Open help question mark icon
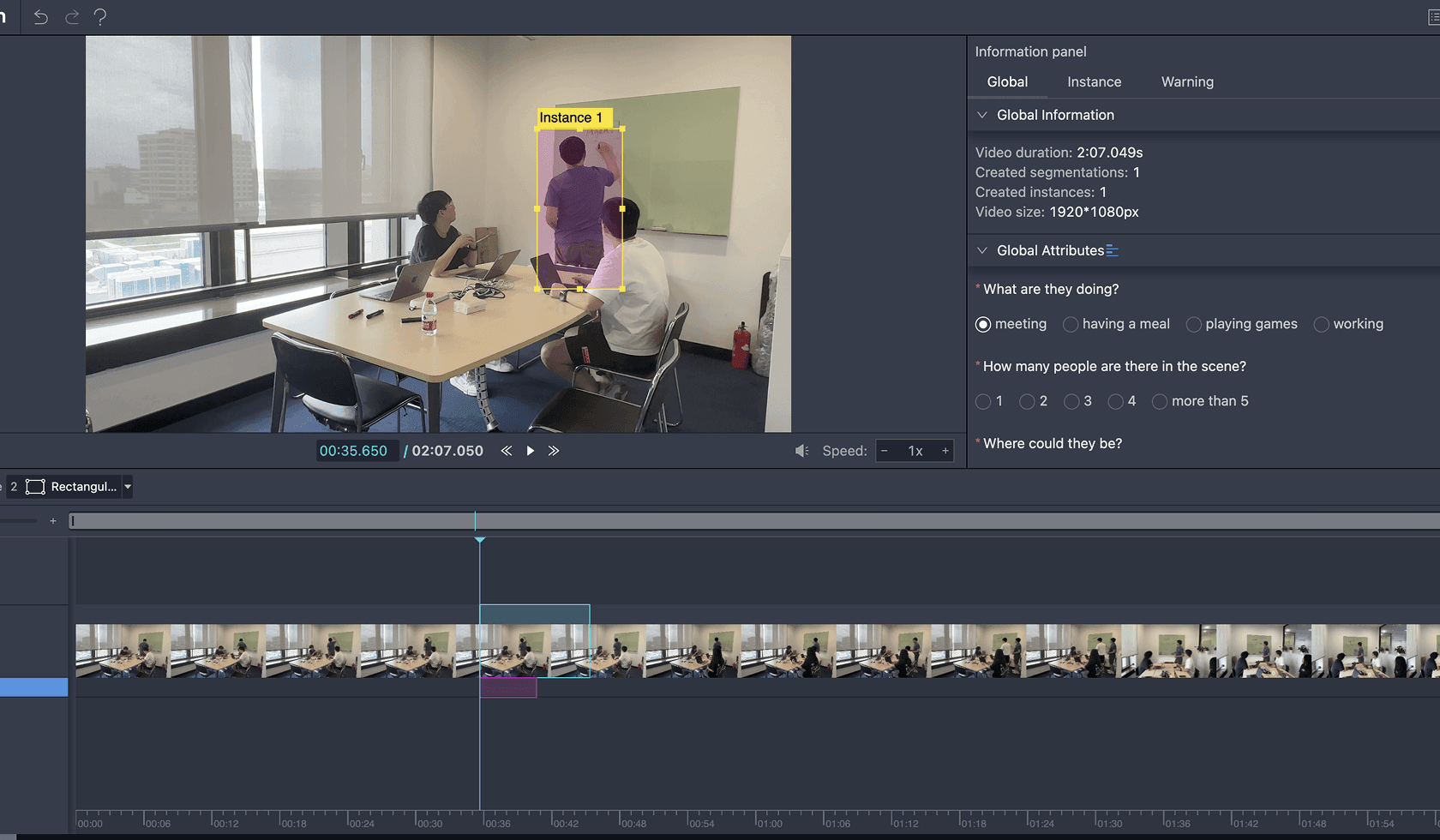Screen dimensions: 1440x840 pos(100,17)
